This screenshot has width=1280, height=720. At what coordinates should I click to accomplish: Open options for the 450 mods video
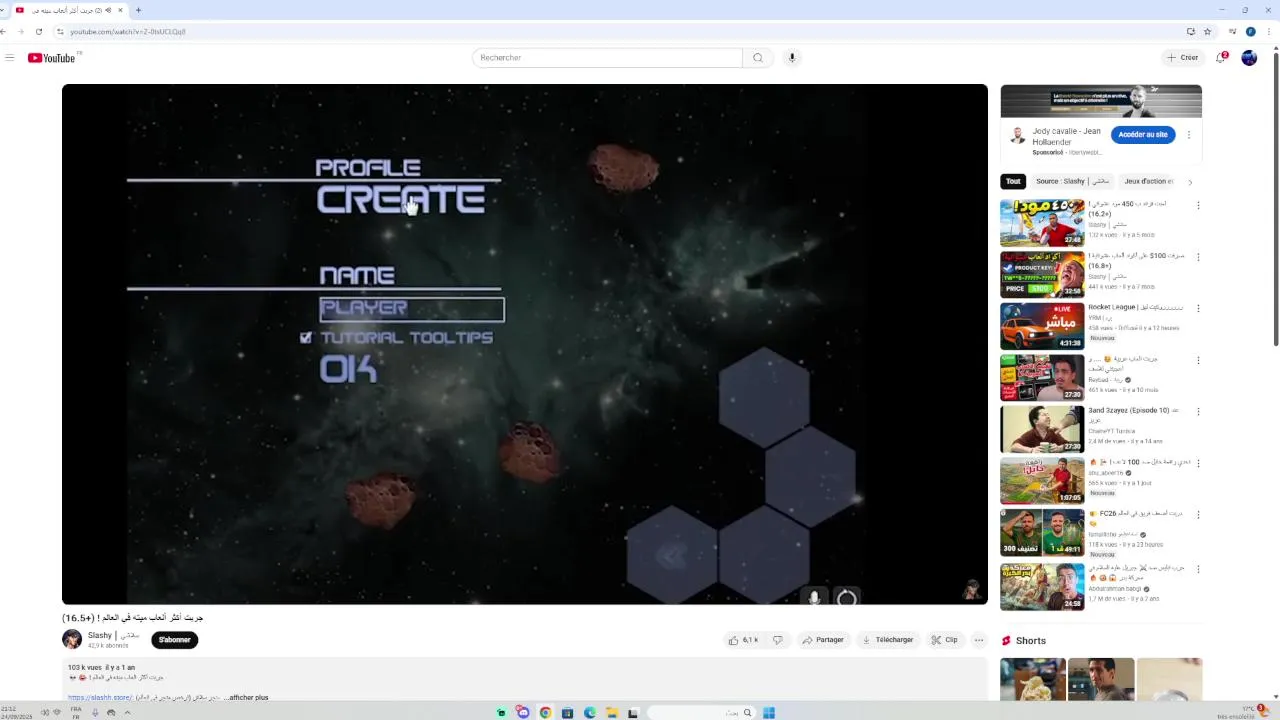click(1198, 205)
